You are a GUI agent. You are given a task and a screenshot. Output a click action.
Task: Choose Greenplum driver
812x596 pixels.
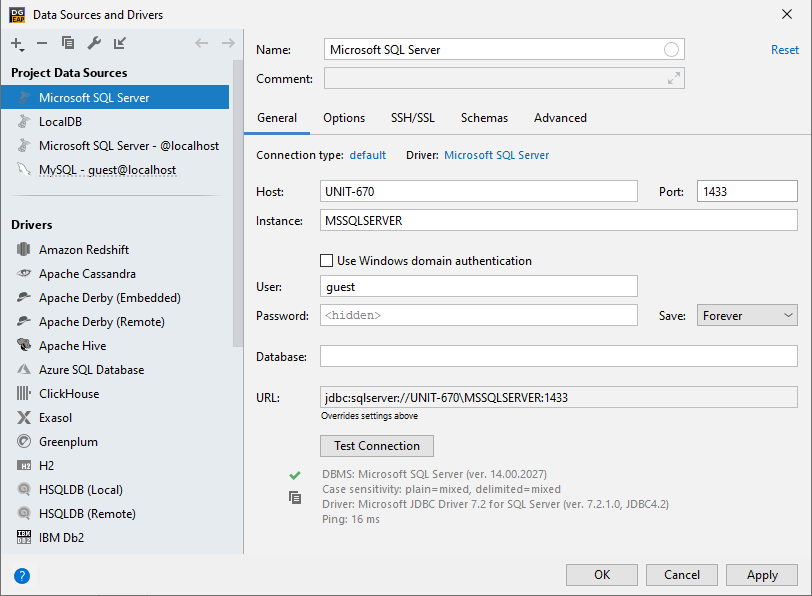point(115,442)
